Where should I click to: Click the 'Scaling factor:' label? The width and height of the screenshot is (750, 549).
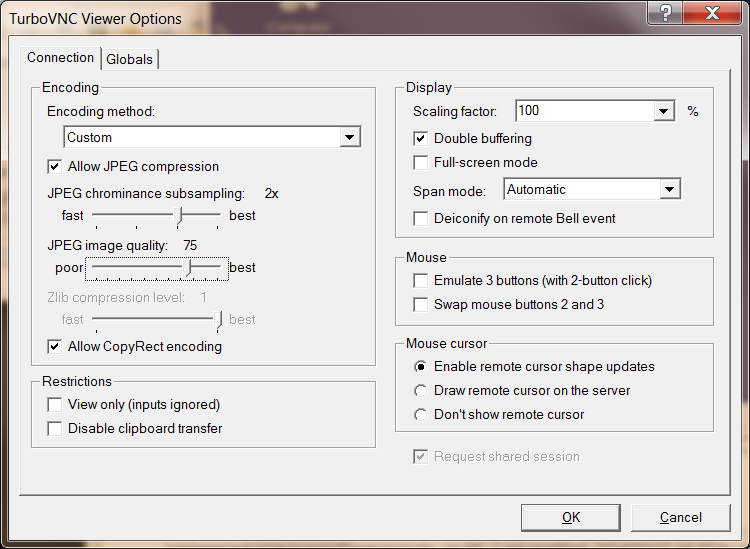[455, 111]
